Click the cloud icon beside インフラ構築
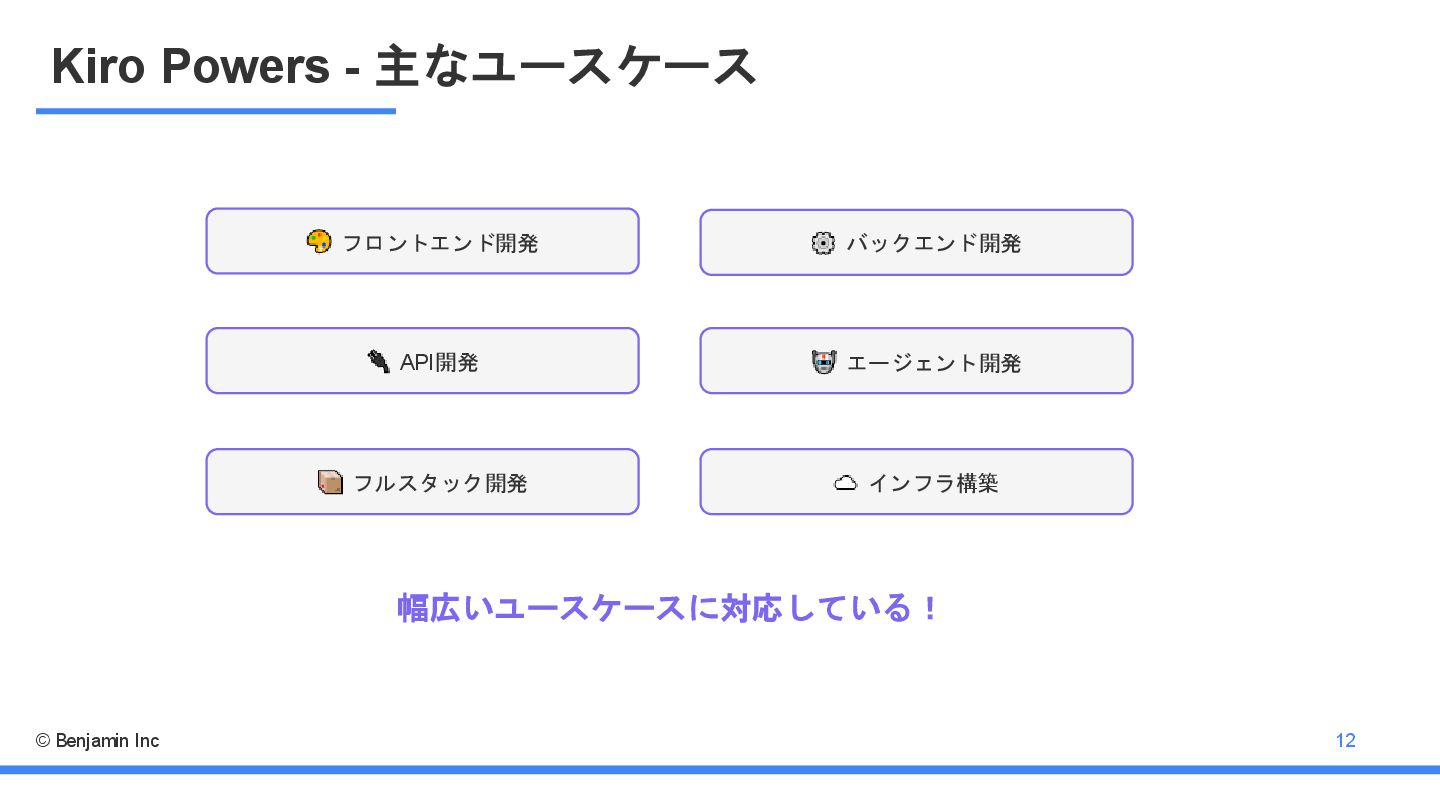Image resolution: width=1440 pixels, height=811 pixels. tap(845, 483)
